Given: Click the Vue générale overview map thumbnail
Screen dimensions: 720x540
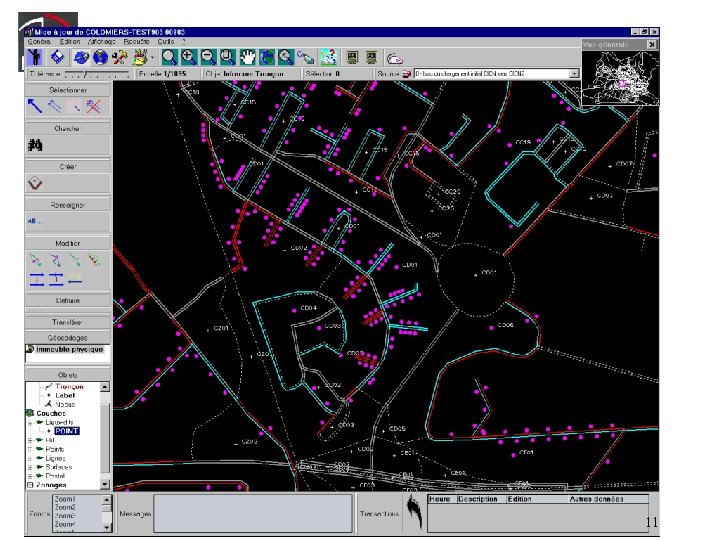Looking at the screenshot, I should coord(620,78).
